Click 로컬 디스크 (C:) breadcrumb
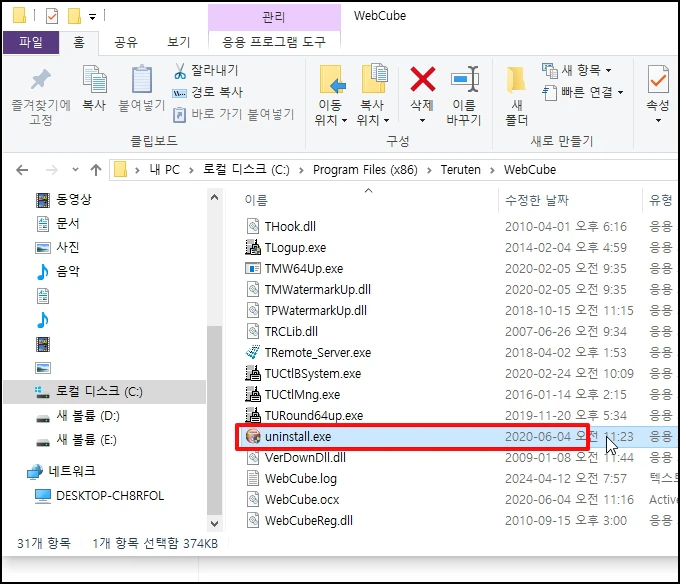 [246, 170]
